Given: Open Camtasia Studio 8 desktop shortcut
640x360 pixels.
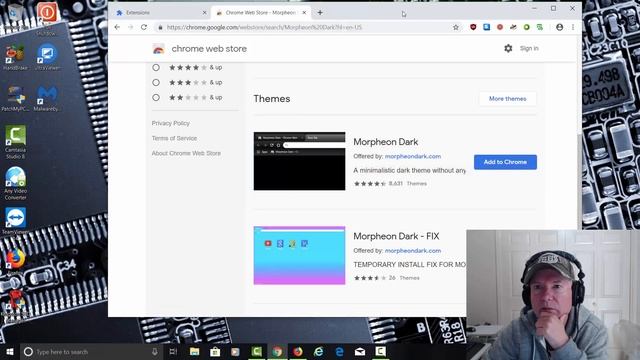Looking at the screenshot, I should (16, 142).
